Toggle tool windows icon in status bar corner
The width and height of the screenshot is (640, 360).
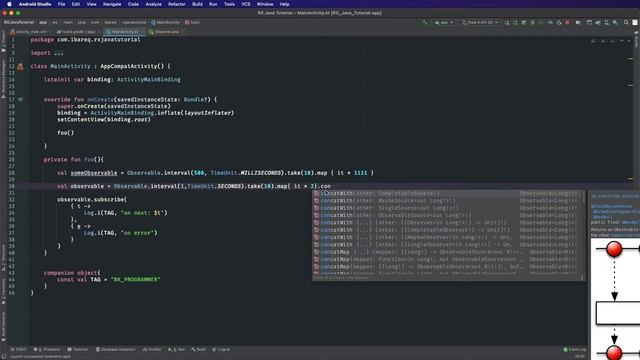[x=4, y=356]
